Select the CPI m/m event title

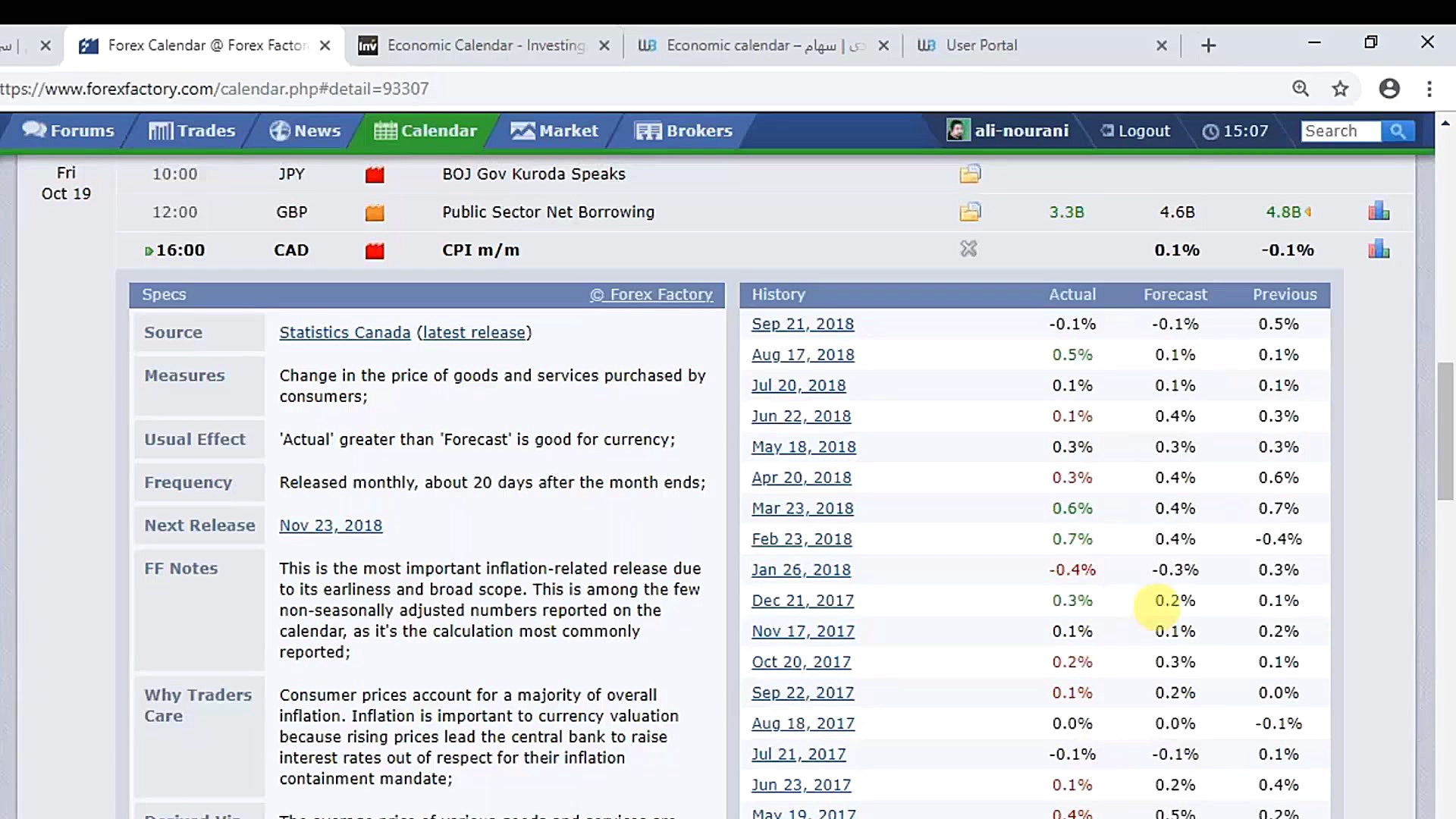click(481, 250)
